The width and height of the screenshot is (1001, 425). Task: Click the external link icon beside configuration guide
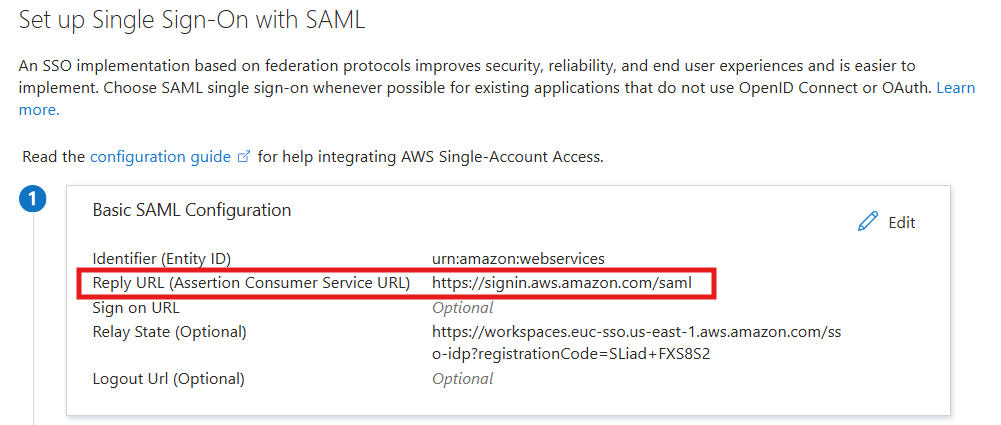[244, 157]
